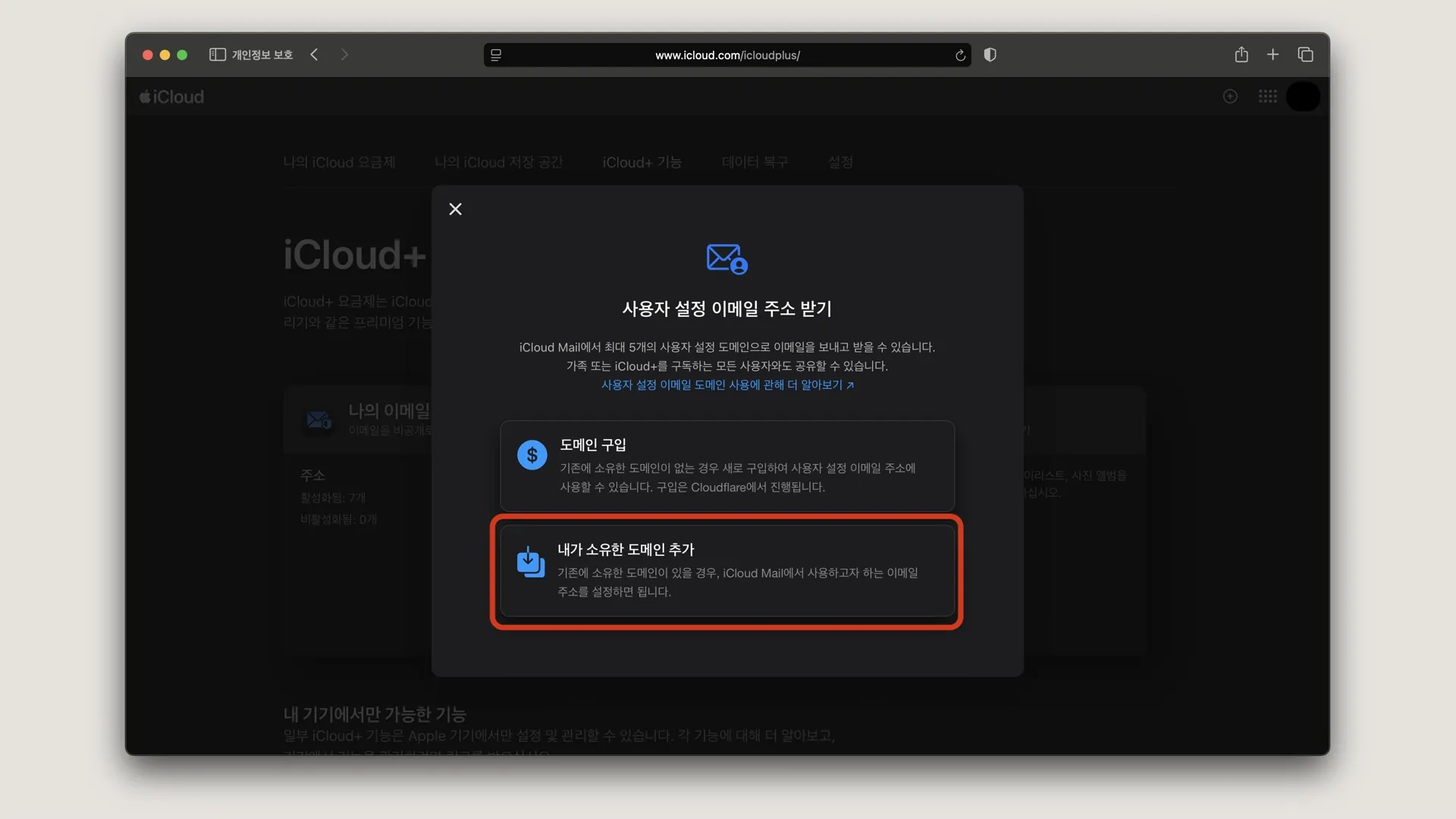Show the tab overview icon
1456x819 pixels.
tap(1305, 55)
